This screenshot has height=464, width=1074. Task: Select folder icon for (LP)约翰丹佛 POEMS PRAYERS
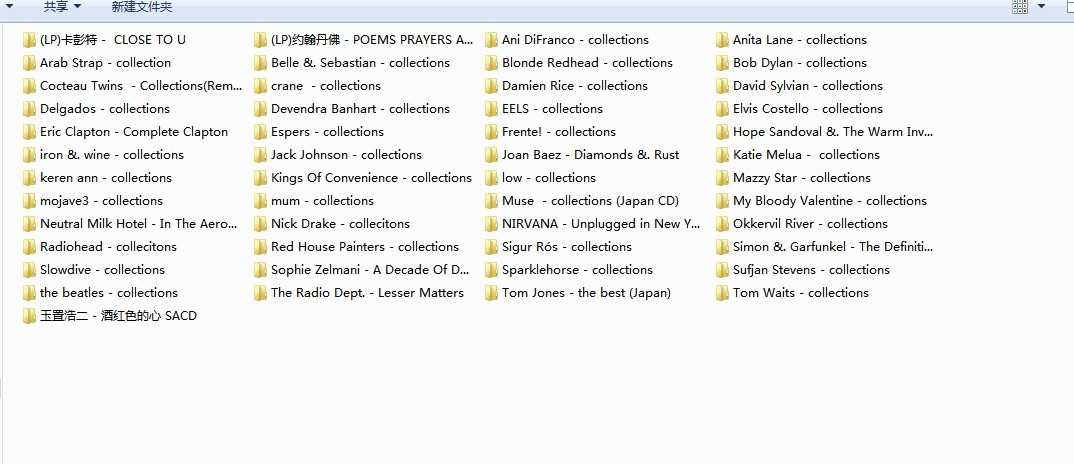point(260,40)
